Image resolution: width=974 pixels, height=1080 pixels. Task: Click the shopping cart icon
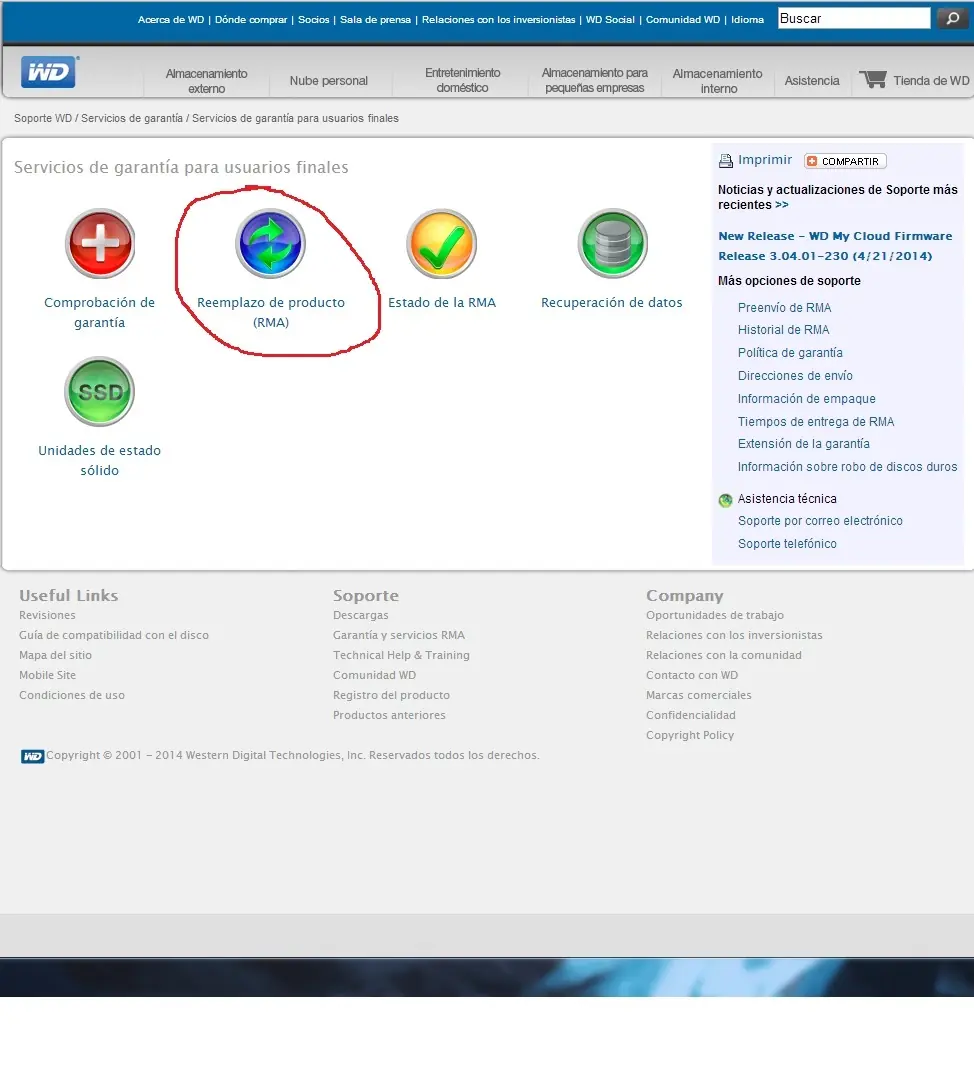tap(873, 79)
